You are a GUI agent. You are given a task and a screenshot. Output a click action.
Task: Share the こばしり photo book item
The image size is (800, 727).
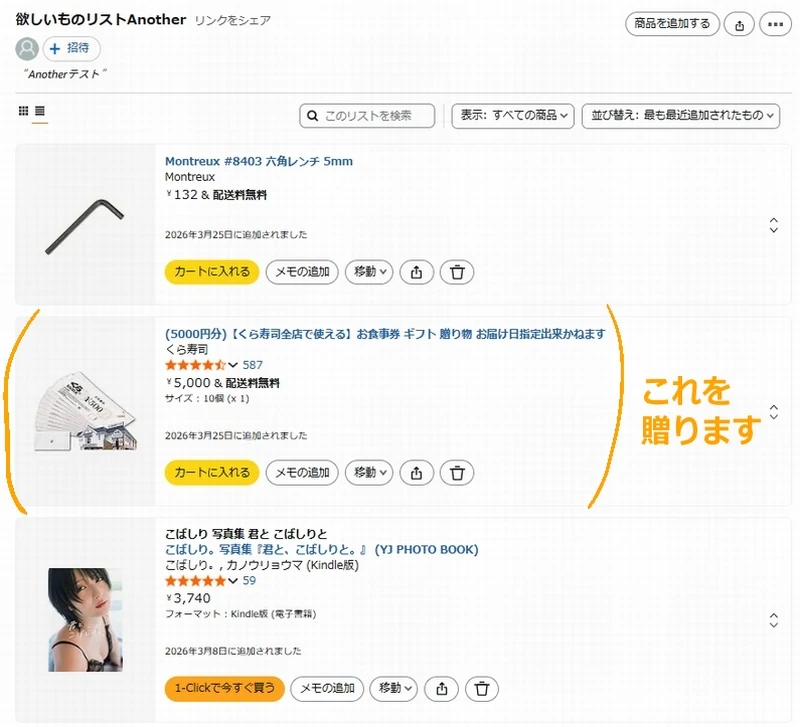point(442,689)
